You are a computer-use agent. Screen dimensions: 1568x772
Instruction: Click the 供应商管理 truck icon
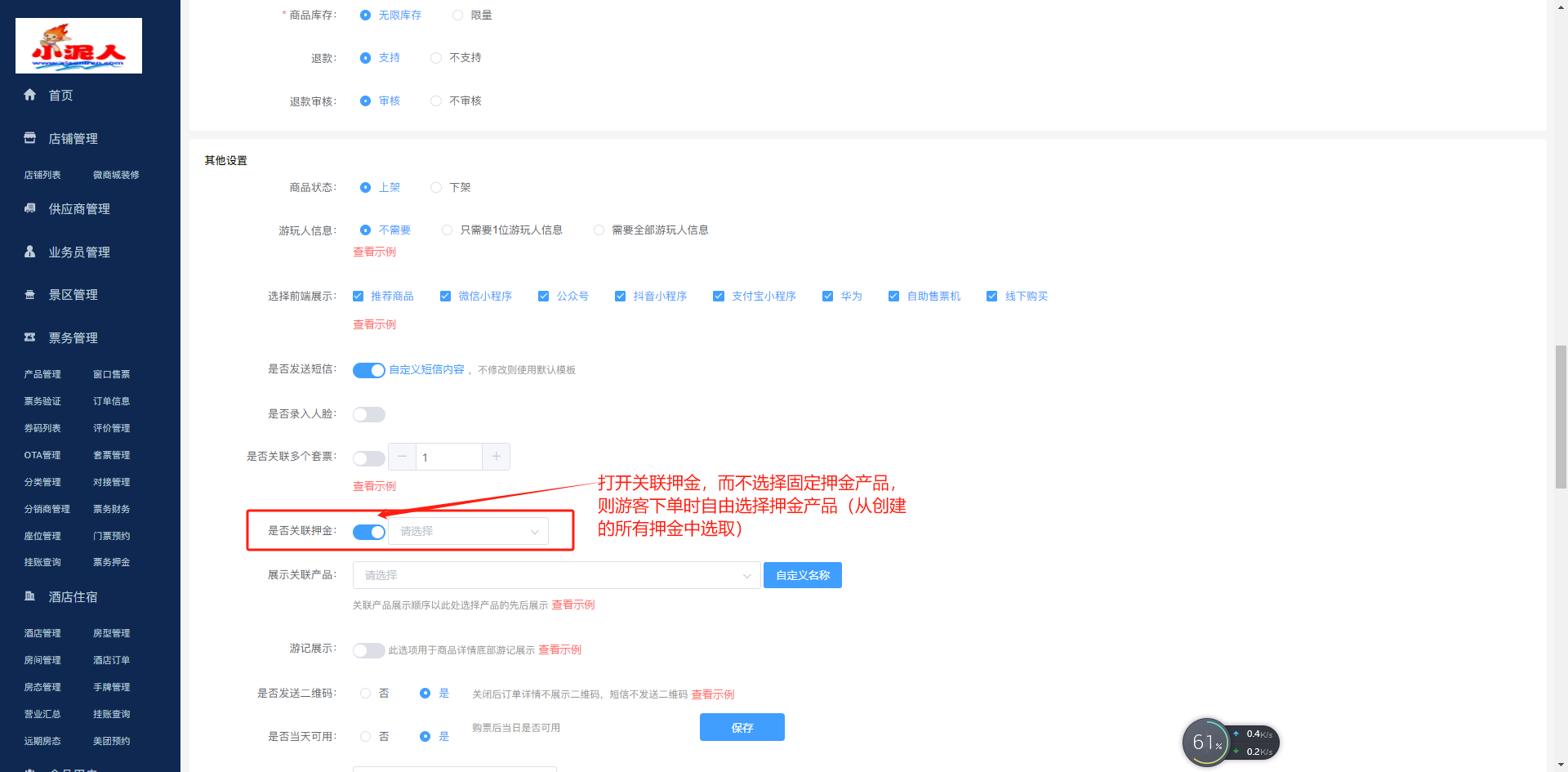[30, 208]
